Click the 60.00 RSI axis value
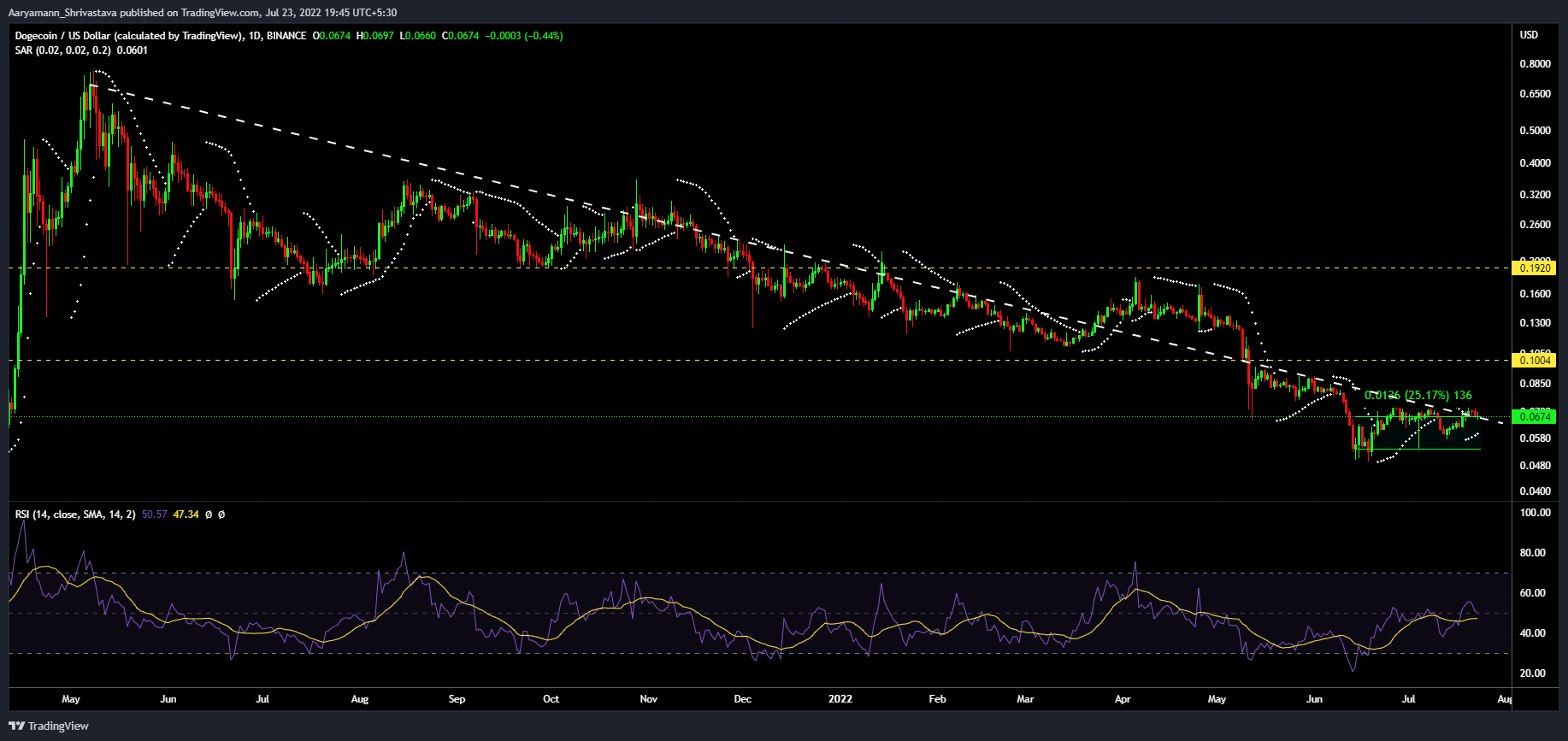1568x741 pixels. (1532, 593)
